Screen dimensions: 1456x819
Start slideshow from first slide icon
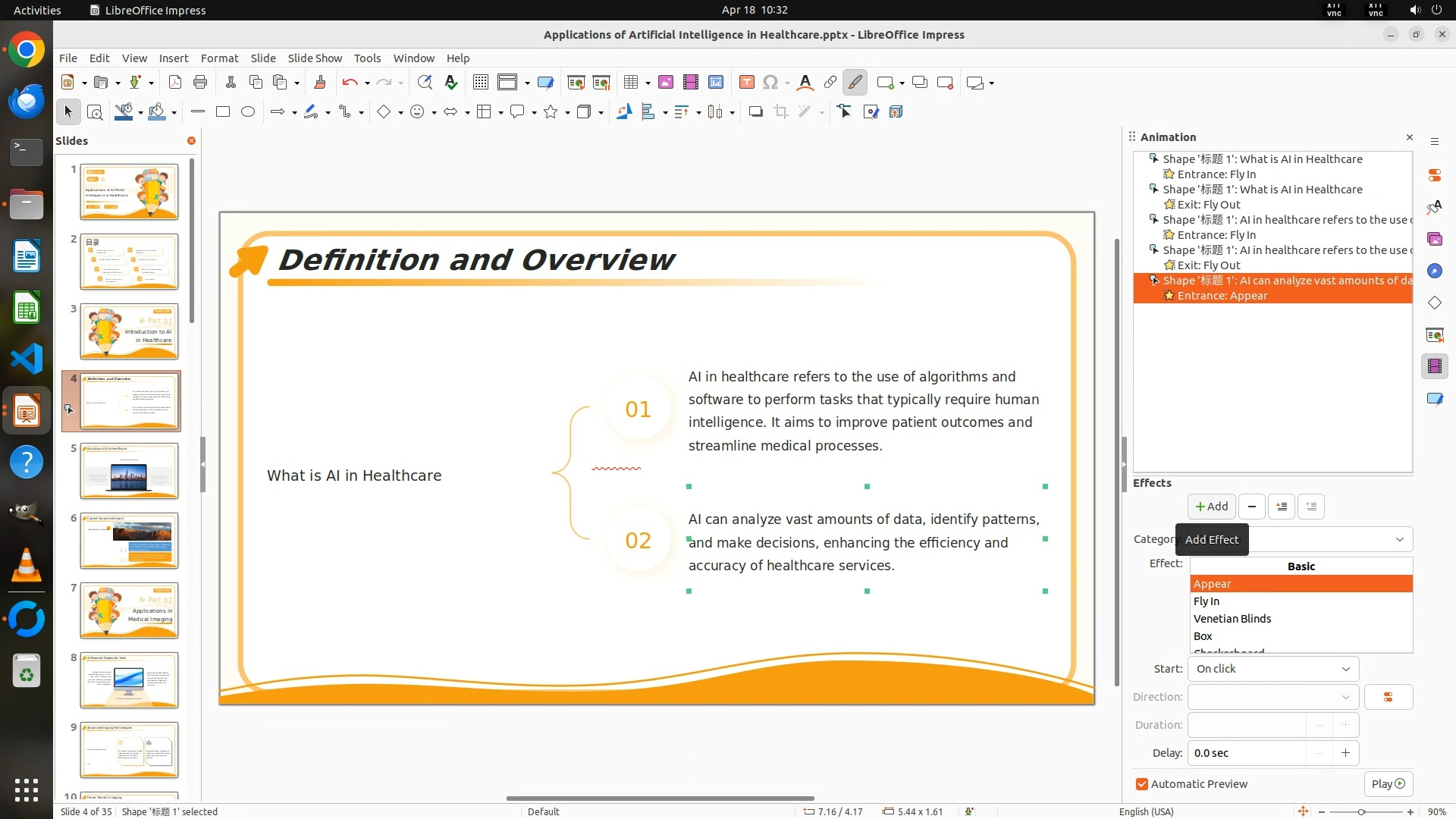click(576, 83)
